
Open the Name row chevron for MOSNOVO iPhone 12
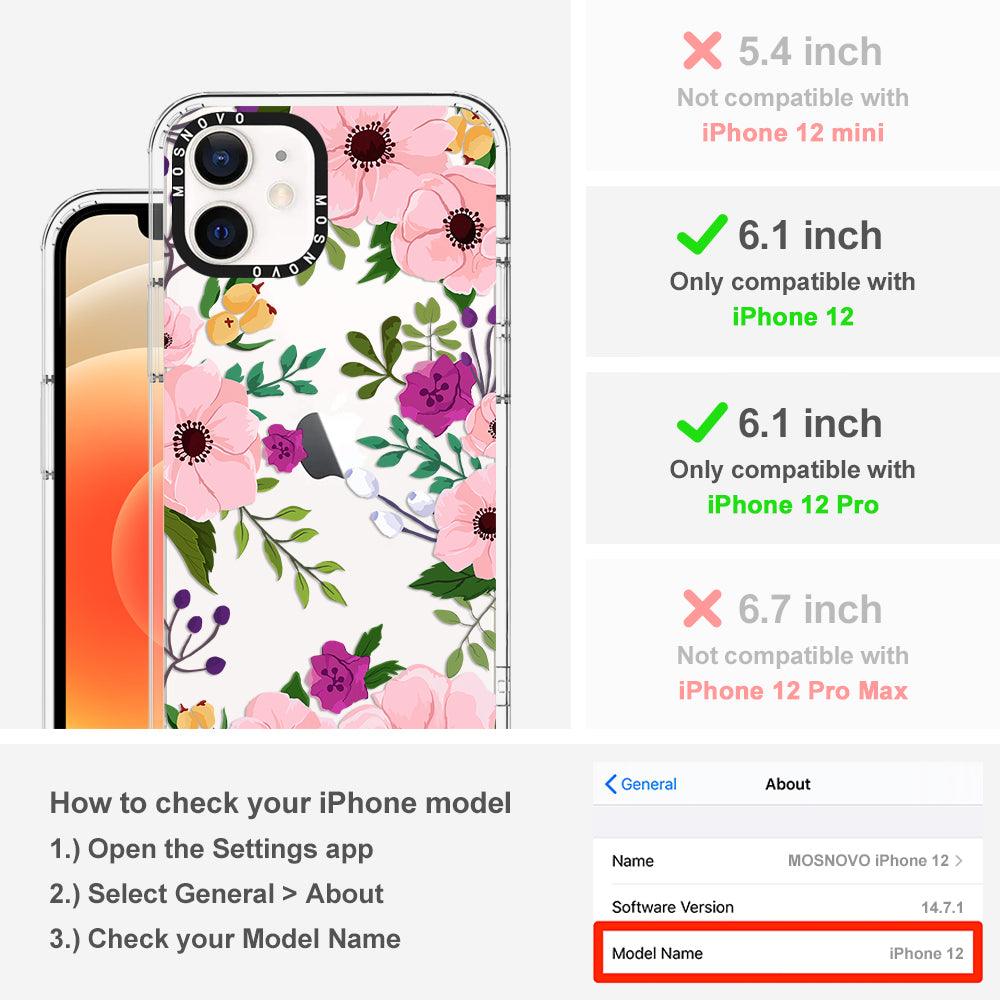[959, 860]
